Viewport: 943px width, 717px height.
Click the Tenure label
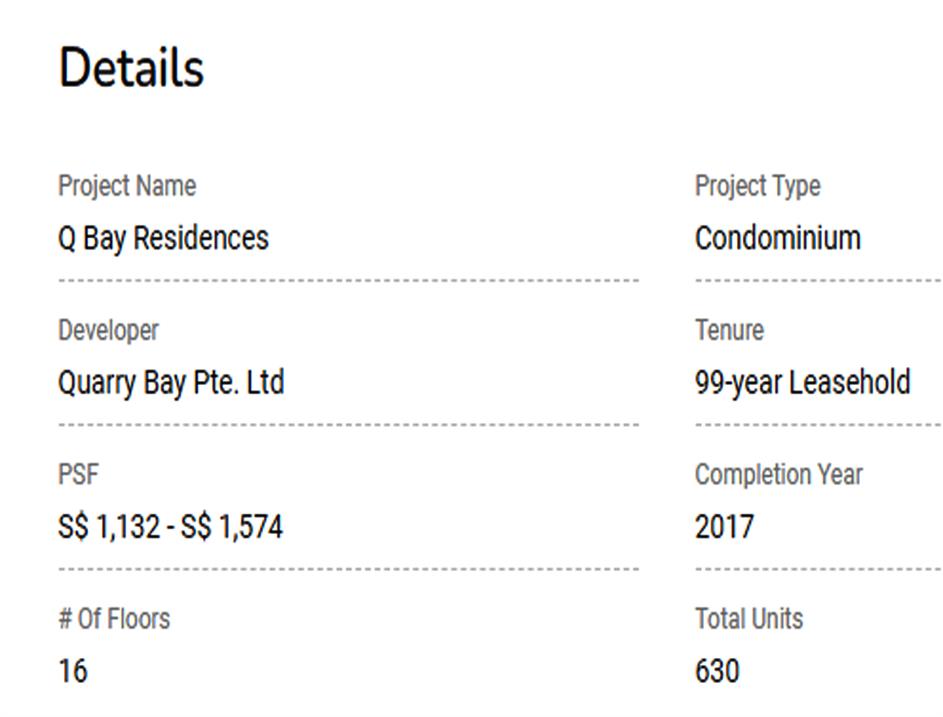tap(729, 330)
